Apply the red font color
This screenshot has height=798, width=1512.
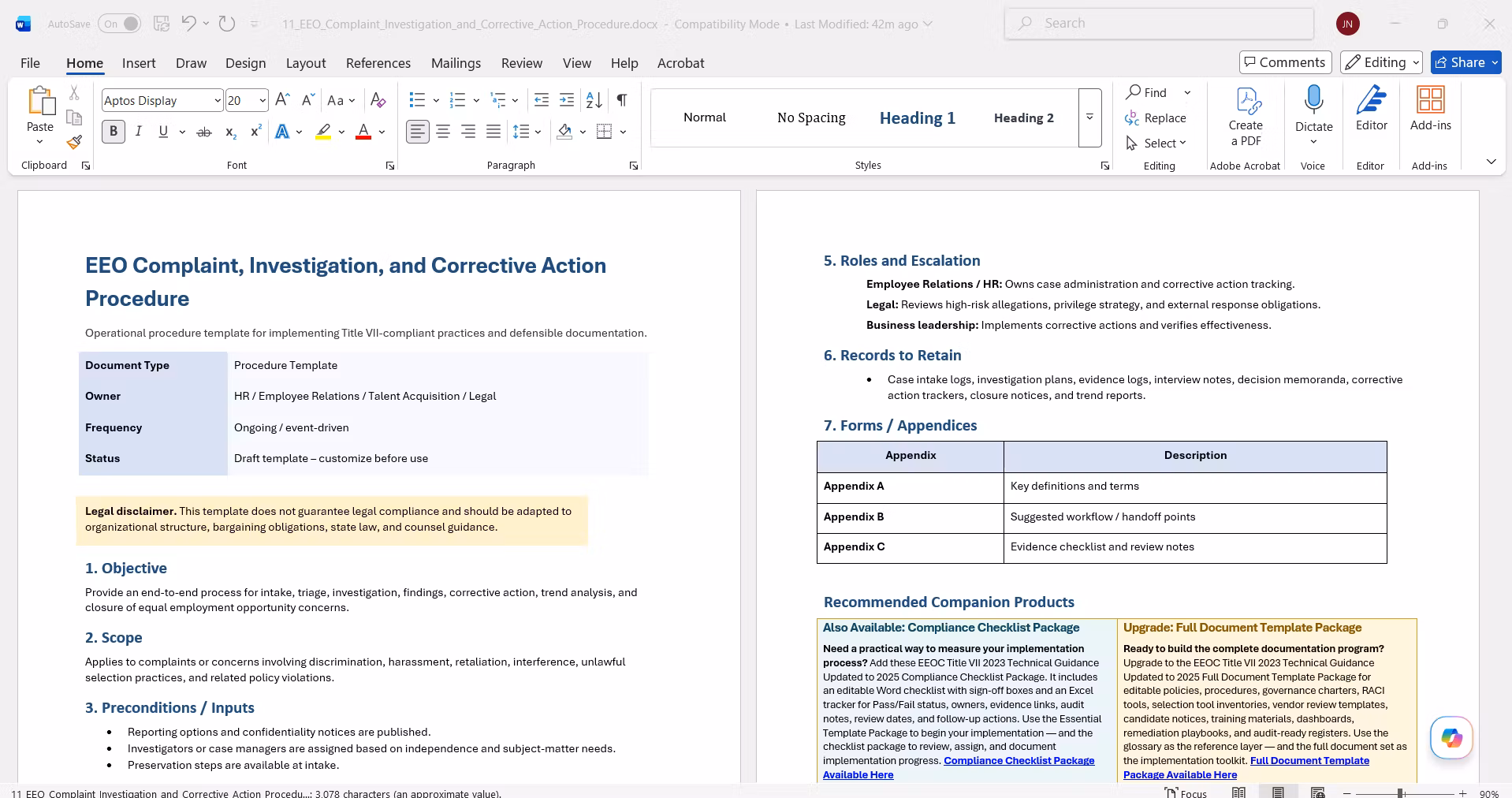(363, 132)
